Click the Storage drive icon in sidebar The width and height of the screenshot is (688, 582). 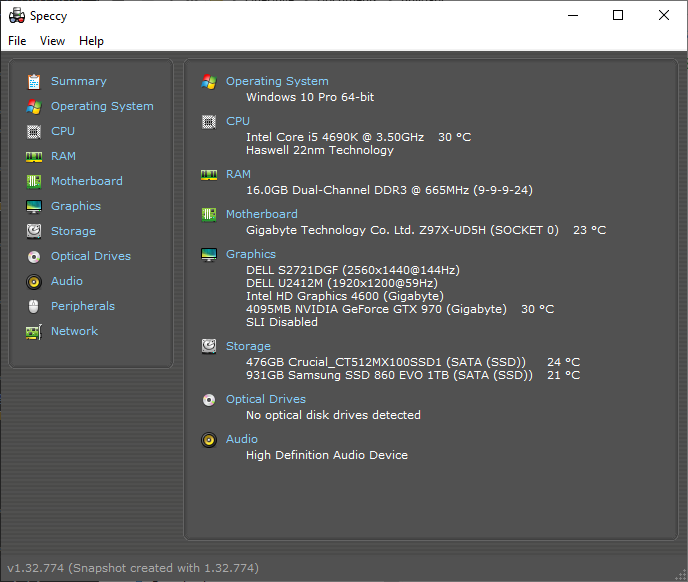pyautogui.click(x=34, y=231)
